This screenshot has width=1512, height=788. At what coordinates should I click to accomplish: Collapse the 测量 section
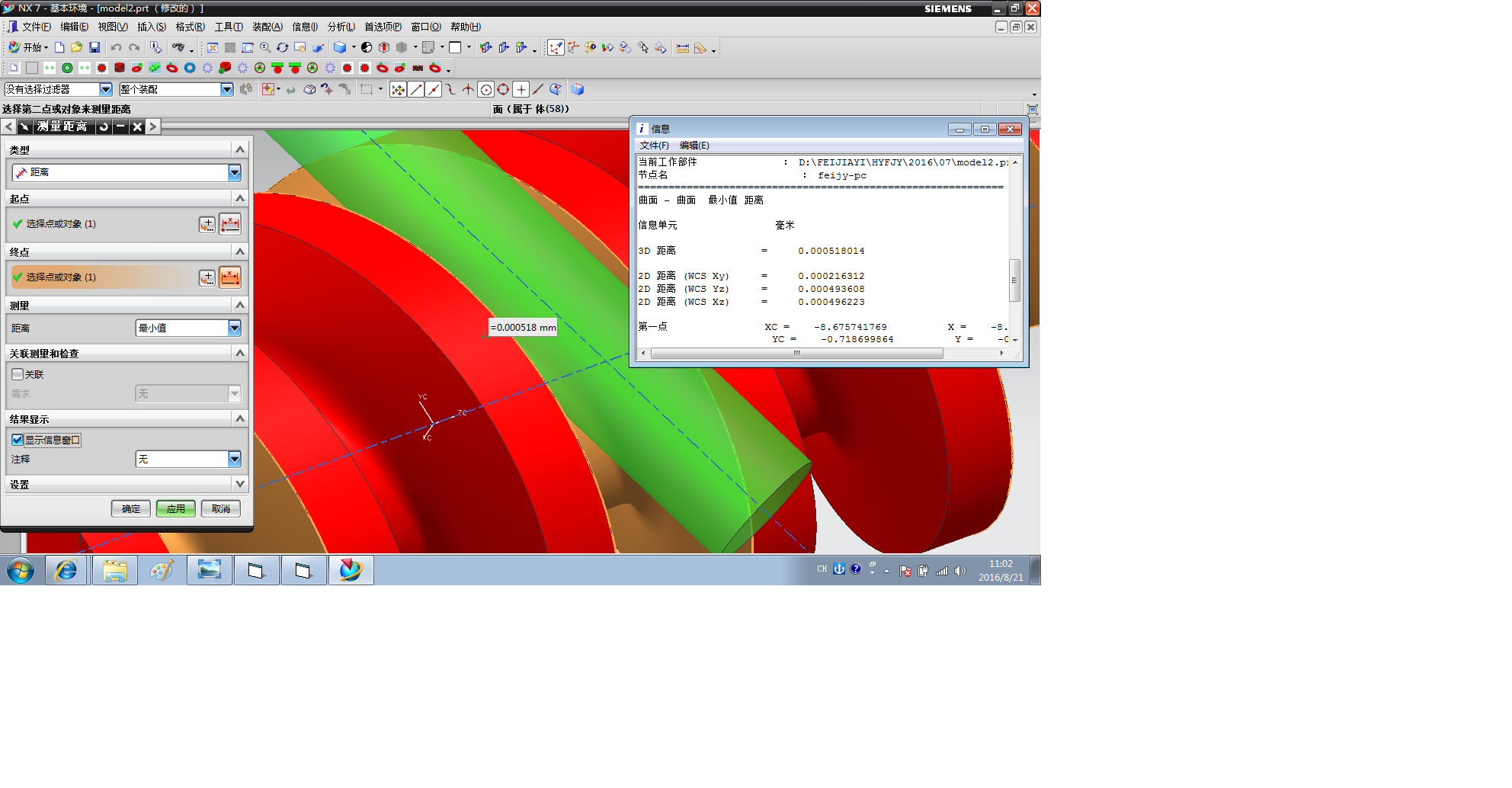(240, 305)
